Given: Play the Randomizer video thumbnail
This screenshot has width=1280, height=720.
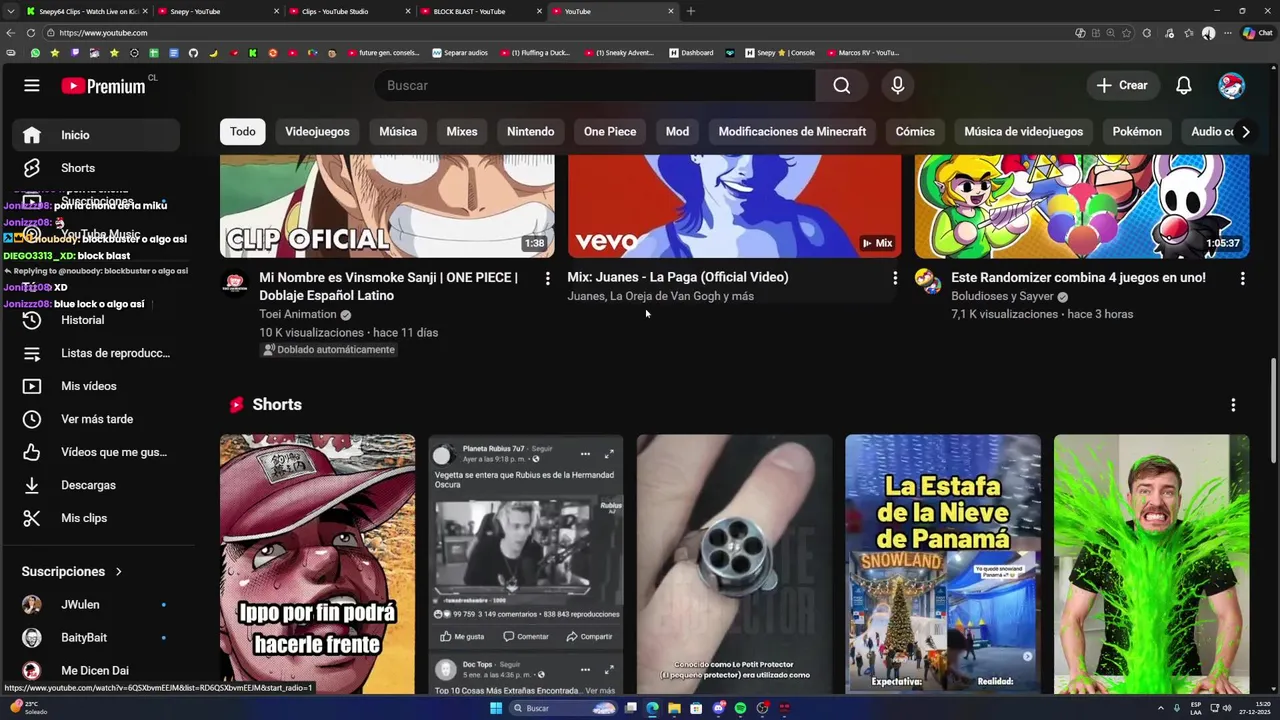Looking at the screenshot, I should coord(1082,206).
